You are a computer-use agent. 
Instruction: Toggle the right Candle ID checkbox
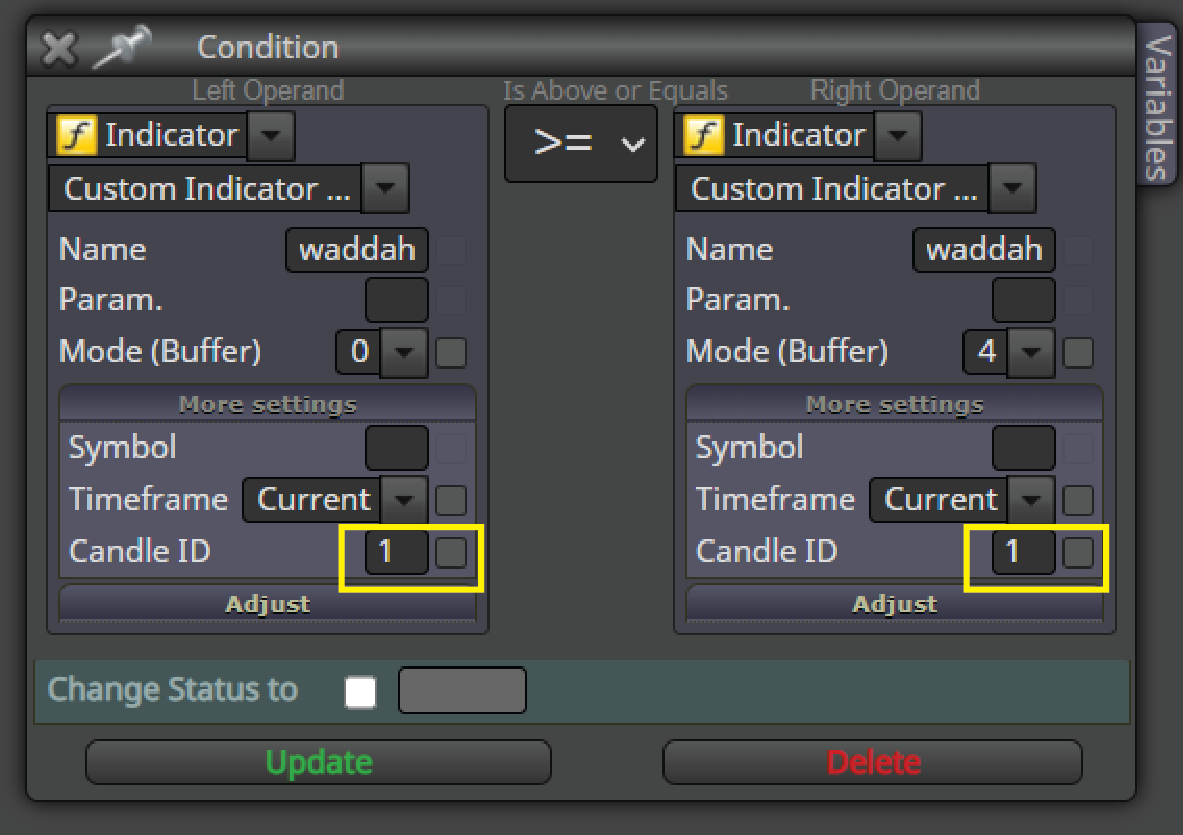click(x=1078, y=552)
